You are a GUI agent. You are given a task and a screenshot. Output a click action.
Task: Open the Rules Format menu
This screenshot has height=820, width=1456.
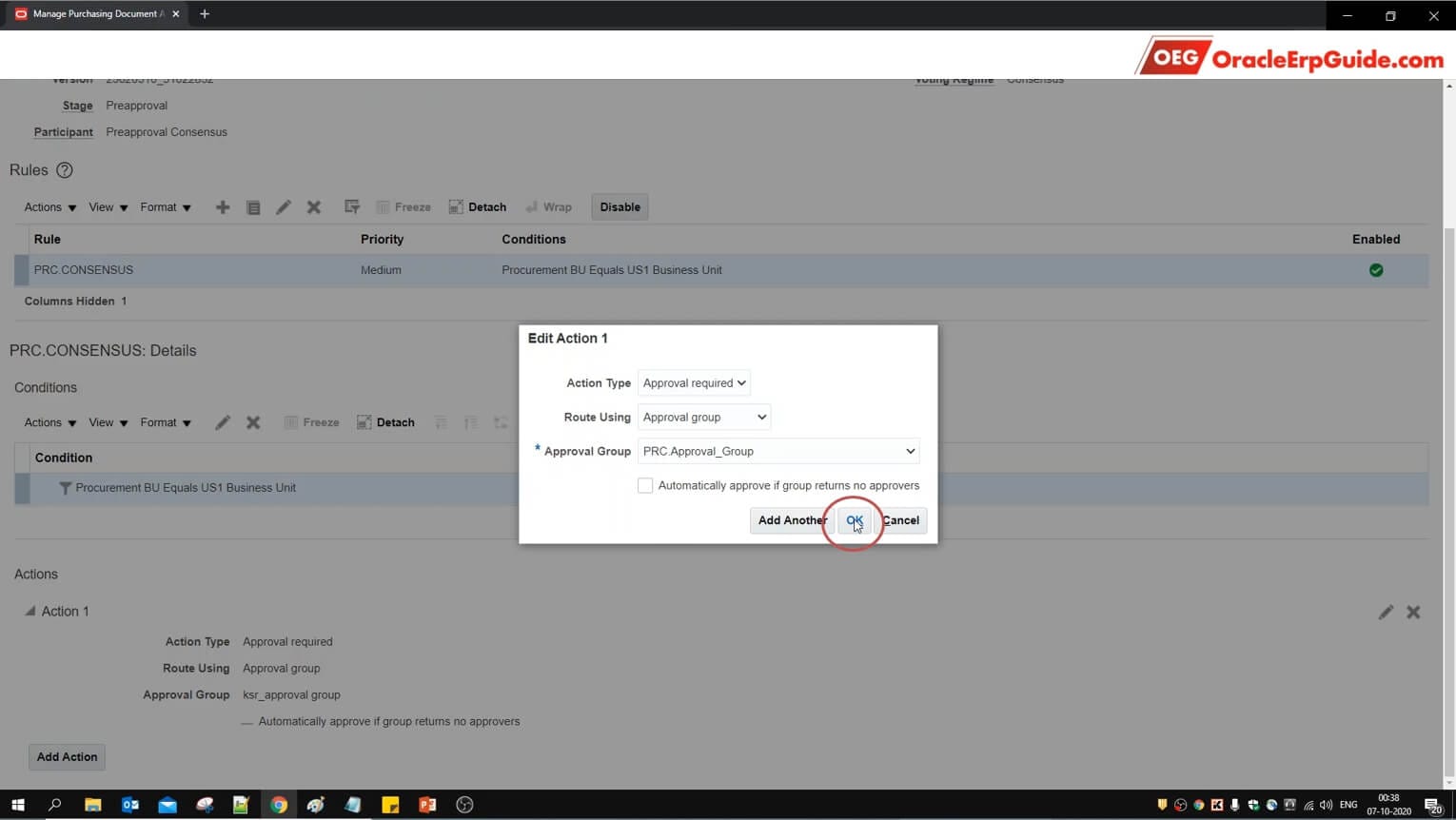tap(166, 207)
